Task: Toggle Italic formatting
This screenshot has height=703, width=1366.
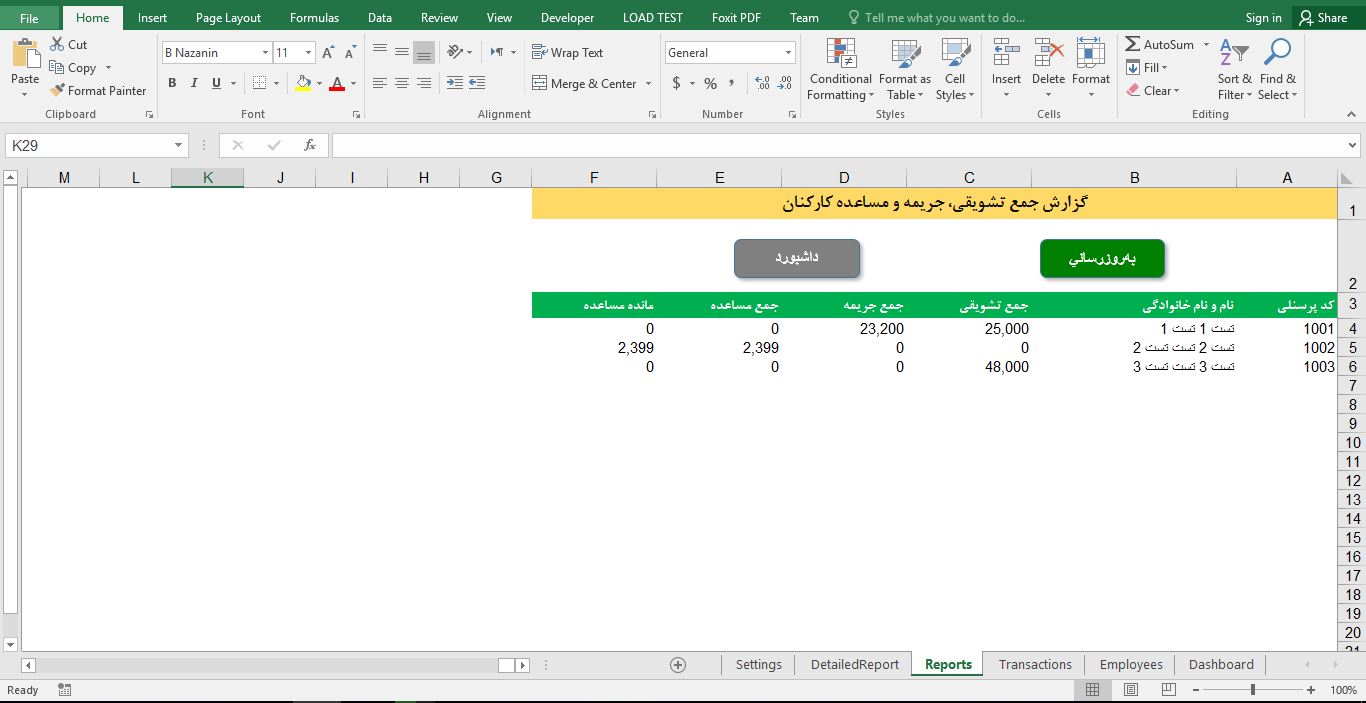Action: click(194, 83)
